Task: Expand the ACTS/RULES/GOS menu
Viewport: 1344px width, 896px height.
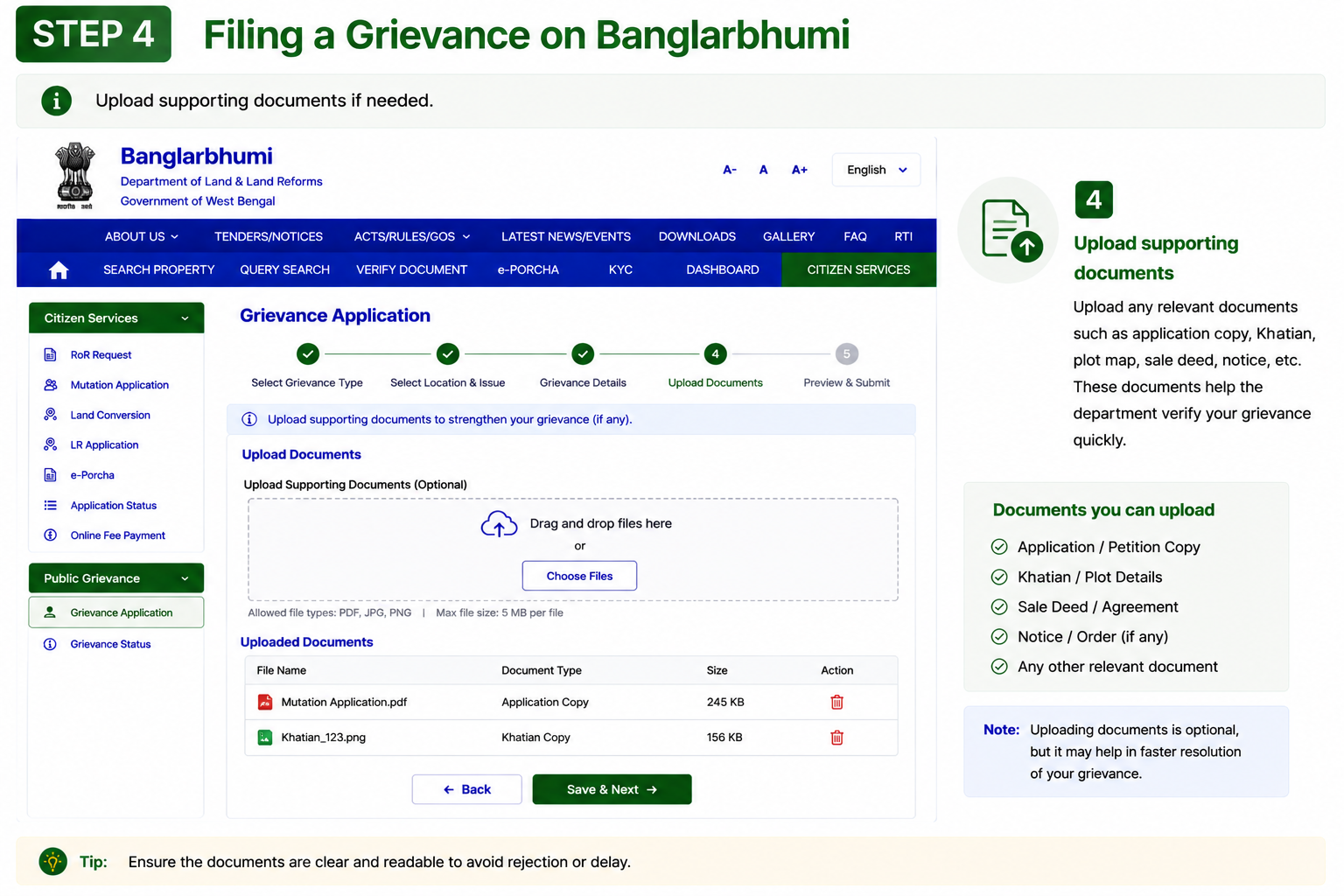Action: (412, 236)
